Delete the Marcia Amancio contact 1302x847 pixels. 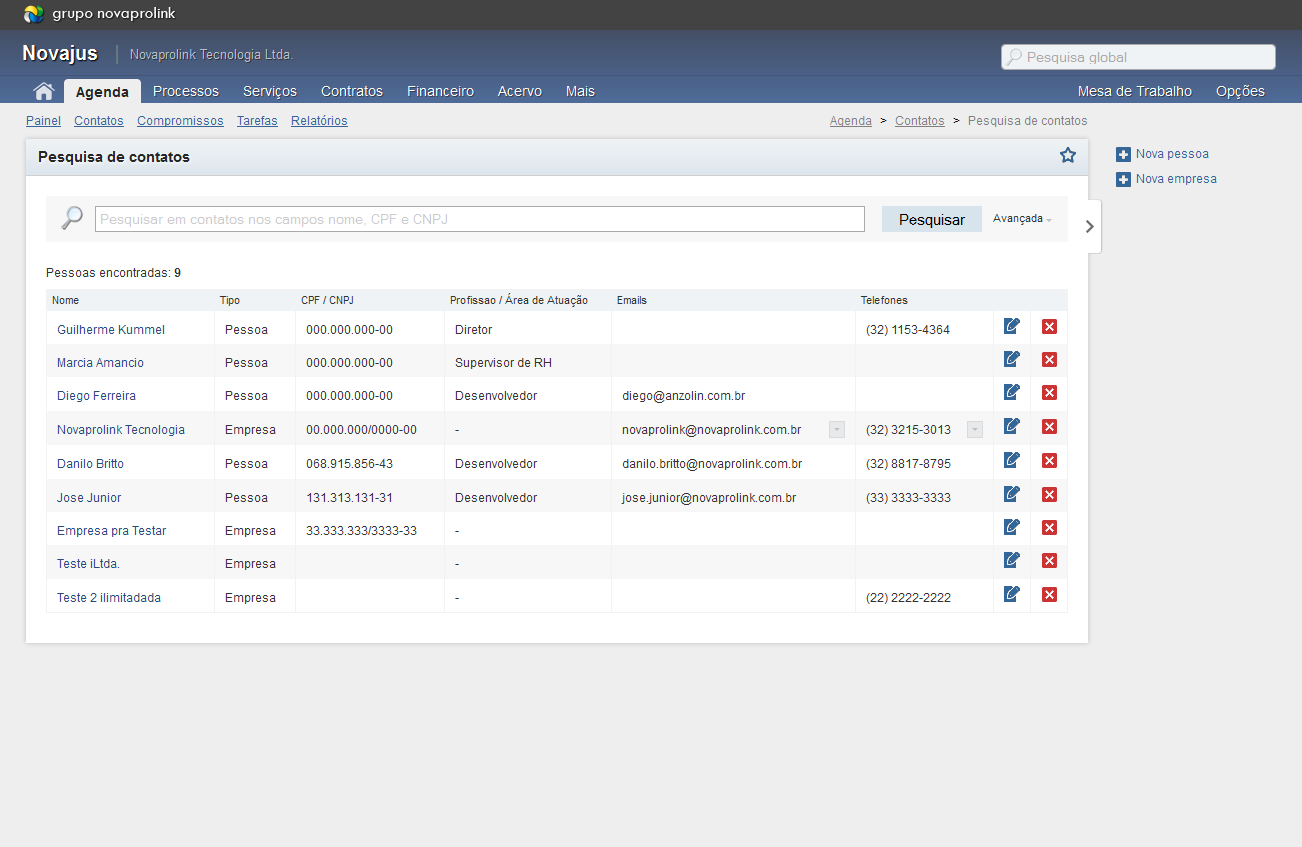point(1049,360)
